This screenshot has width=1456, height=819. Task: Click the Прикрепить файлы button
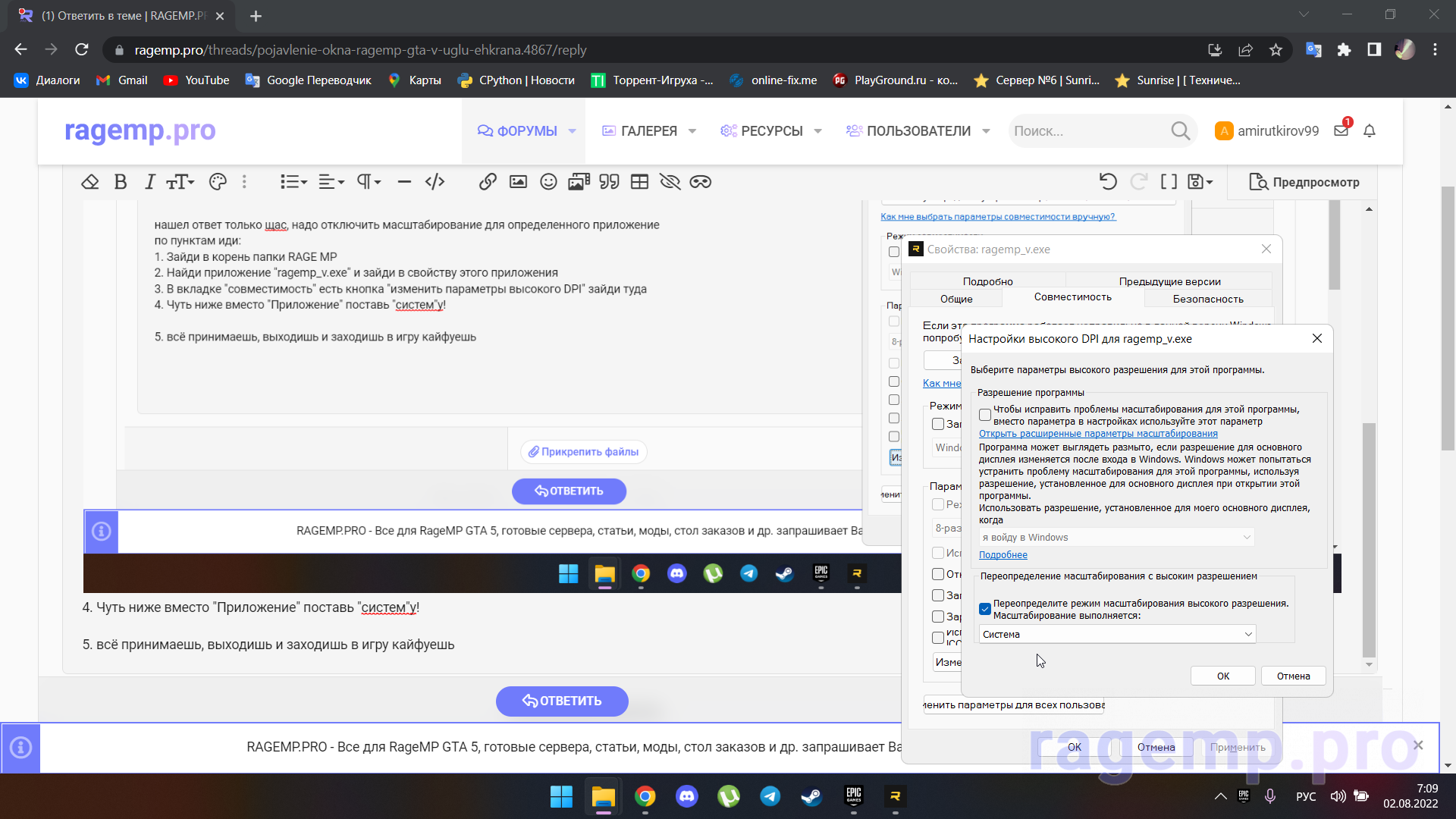click(x=583, y=452)
